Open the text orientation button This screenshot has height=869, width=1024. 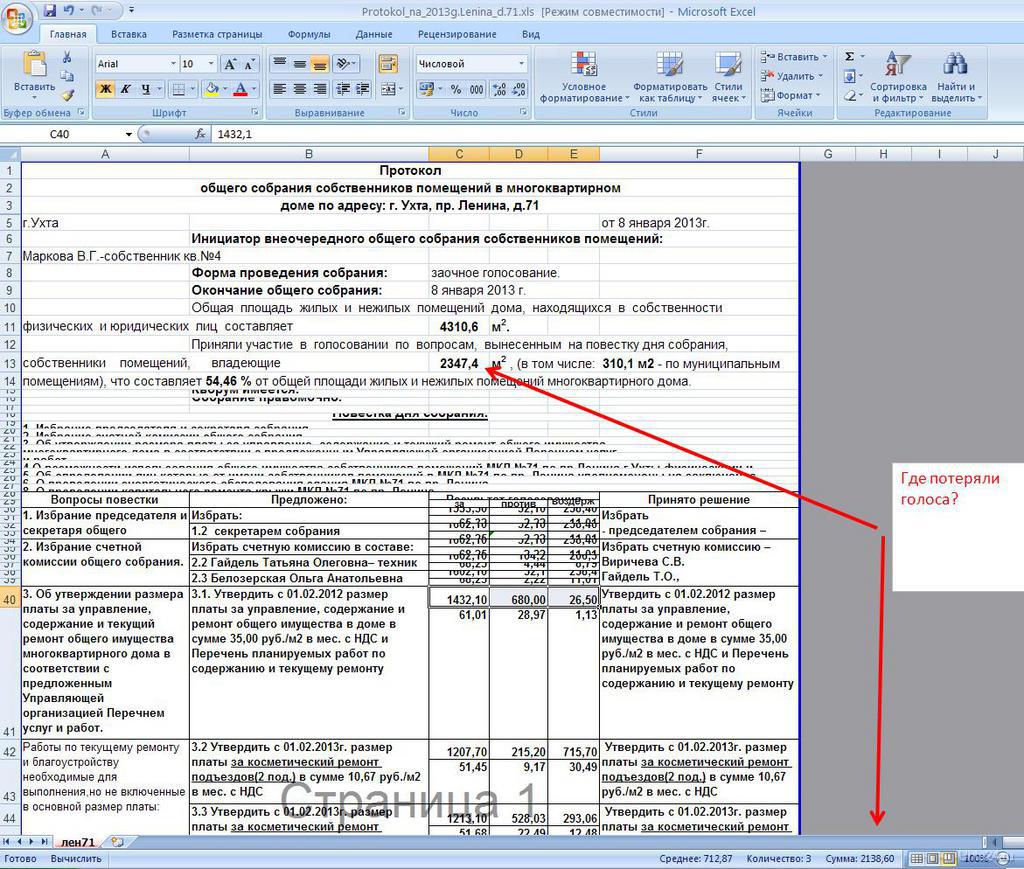tap(345, 63)
